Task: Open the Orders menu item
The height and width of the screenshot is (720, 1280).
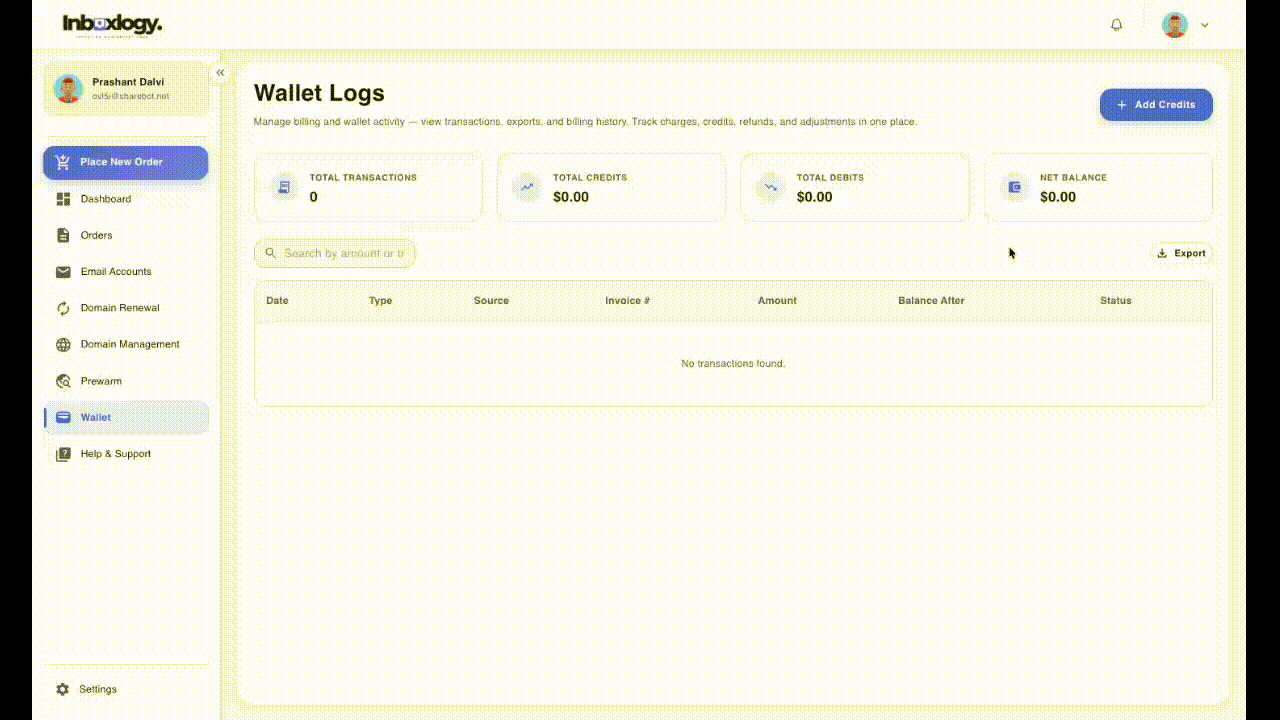Action: [x=126, y=235]
